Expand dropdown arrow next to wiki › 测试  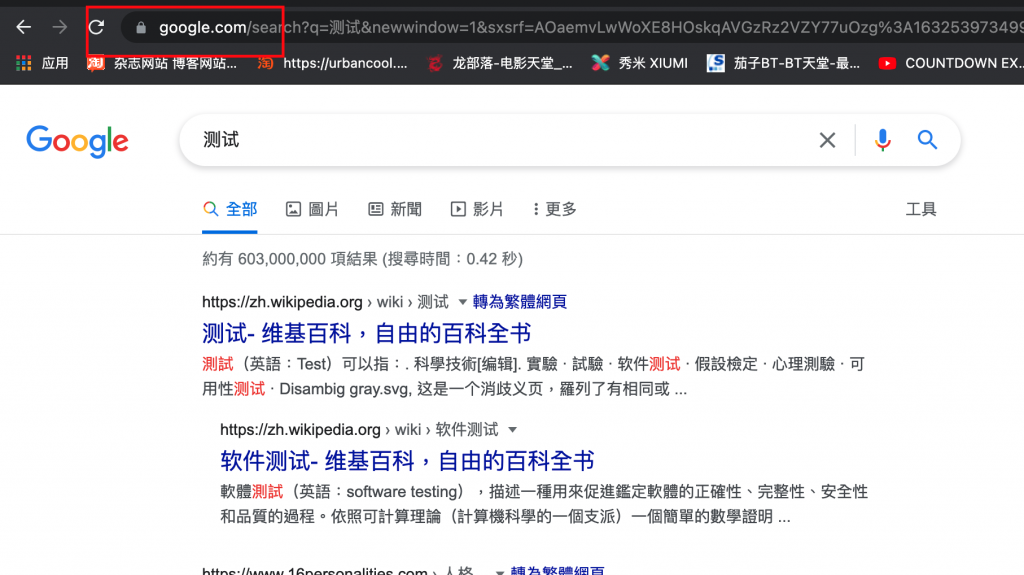[462, 302]
